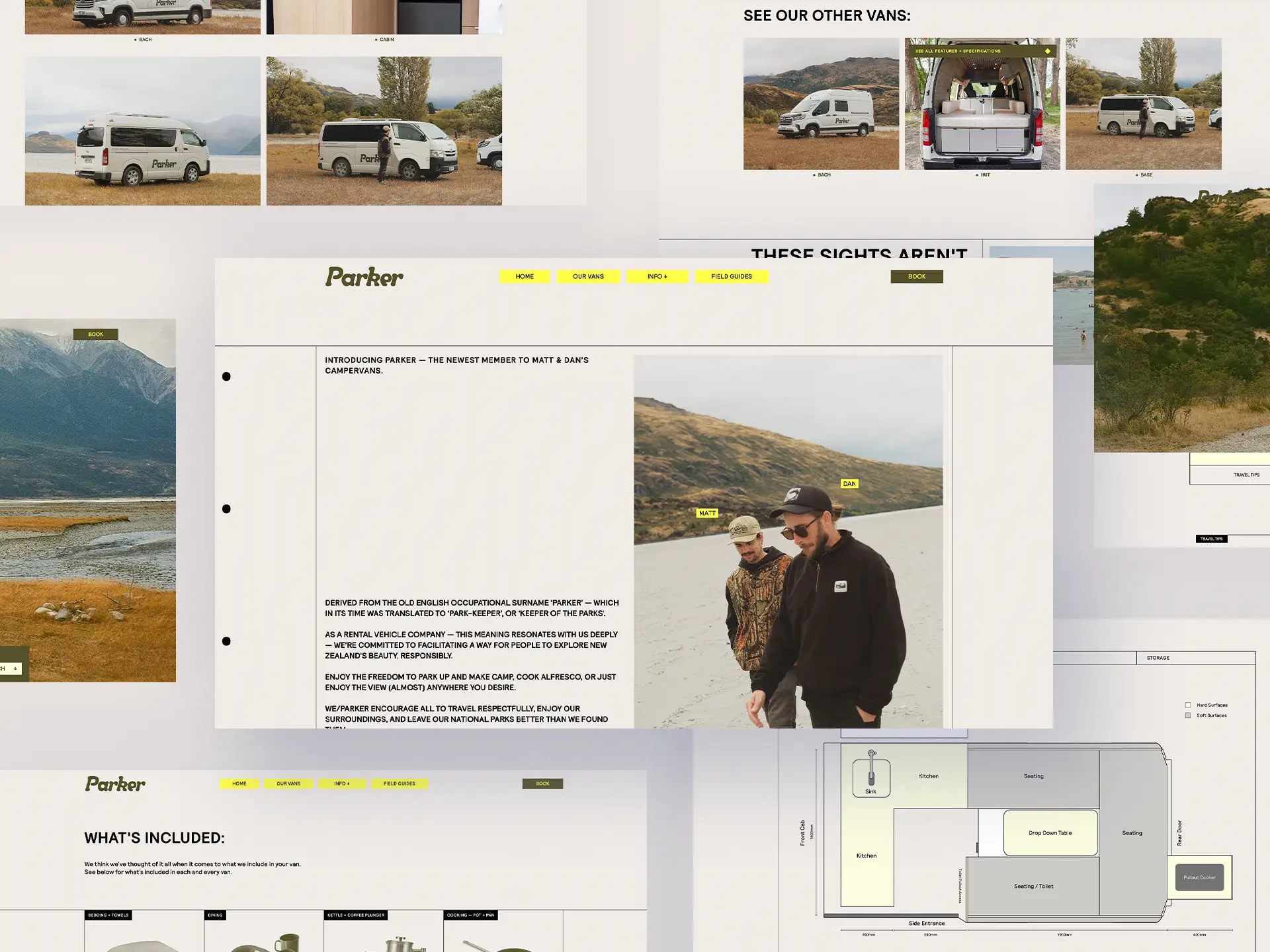
Task: Select HOME in the bottom-left page navigation
Action: [239, 783]
